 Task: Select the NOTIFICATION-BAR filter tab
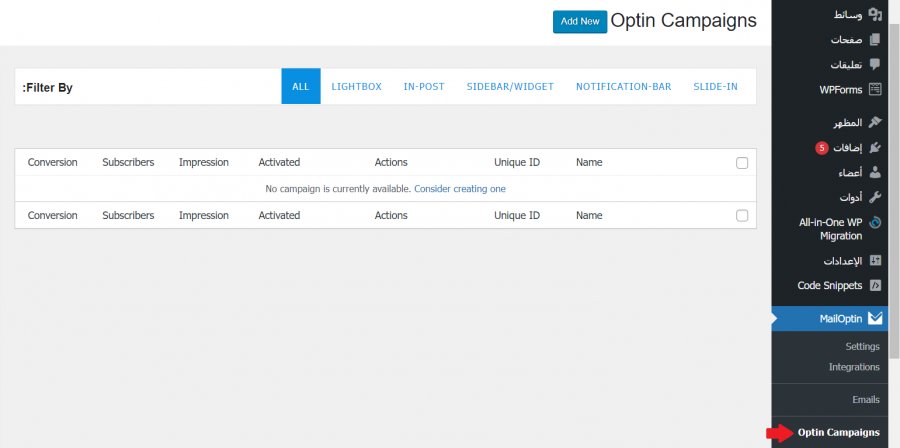pos(623,87)
